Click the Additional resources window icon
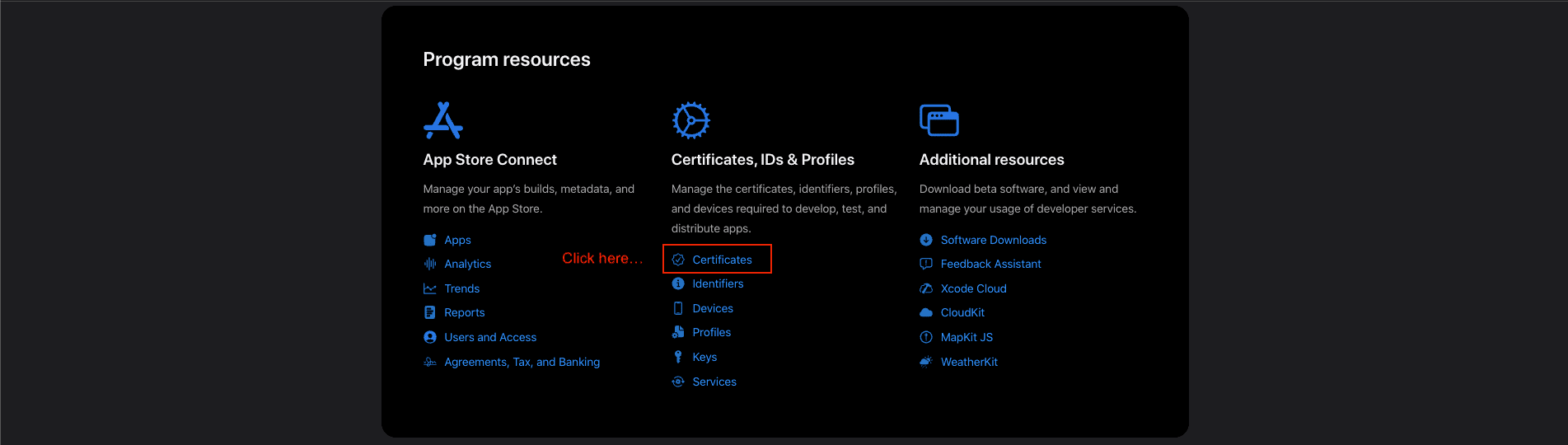The width and height of the screenshot is (1568, 445). [938, 120]
